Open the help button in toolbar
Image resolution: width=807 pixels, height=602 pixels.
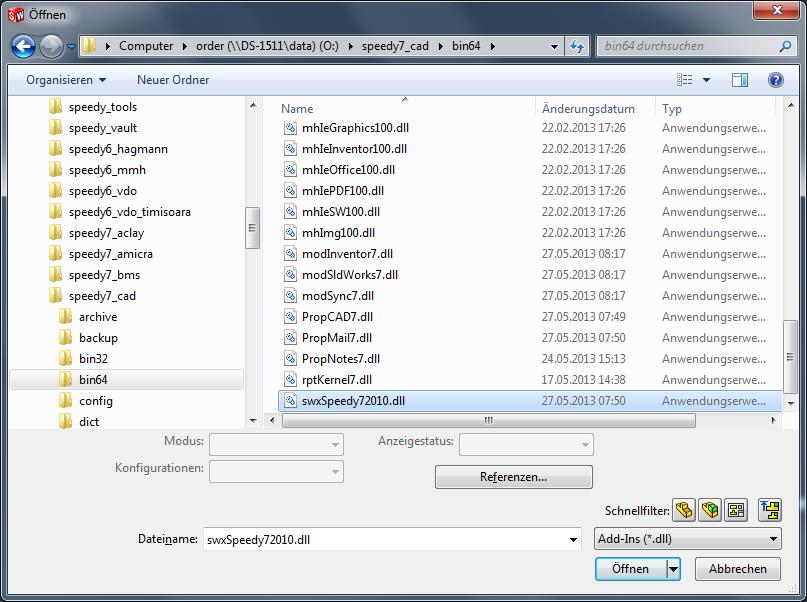775,80
